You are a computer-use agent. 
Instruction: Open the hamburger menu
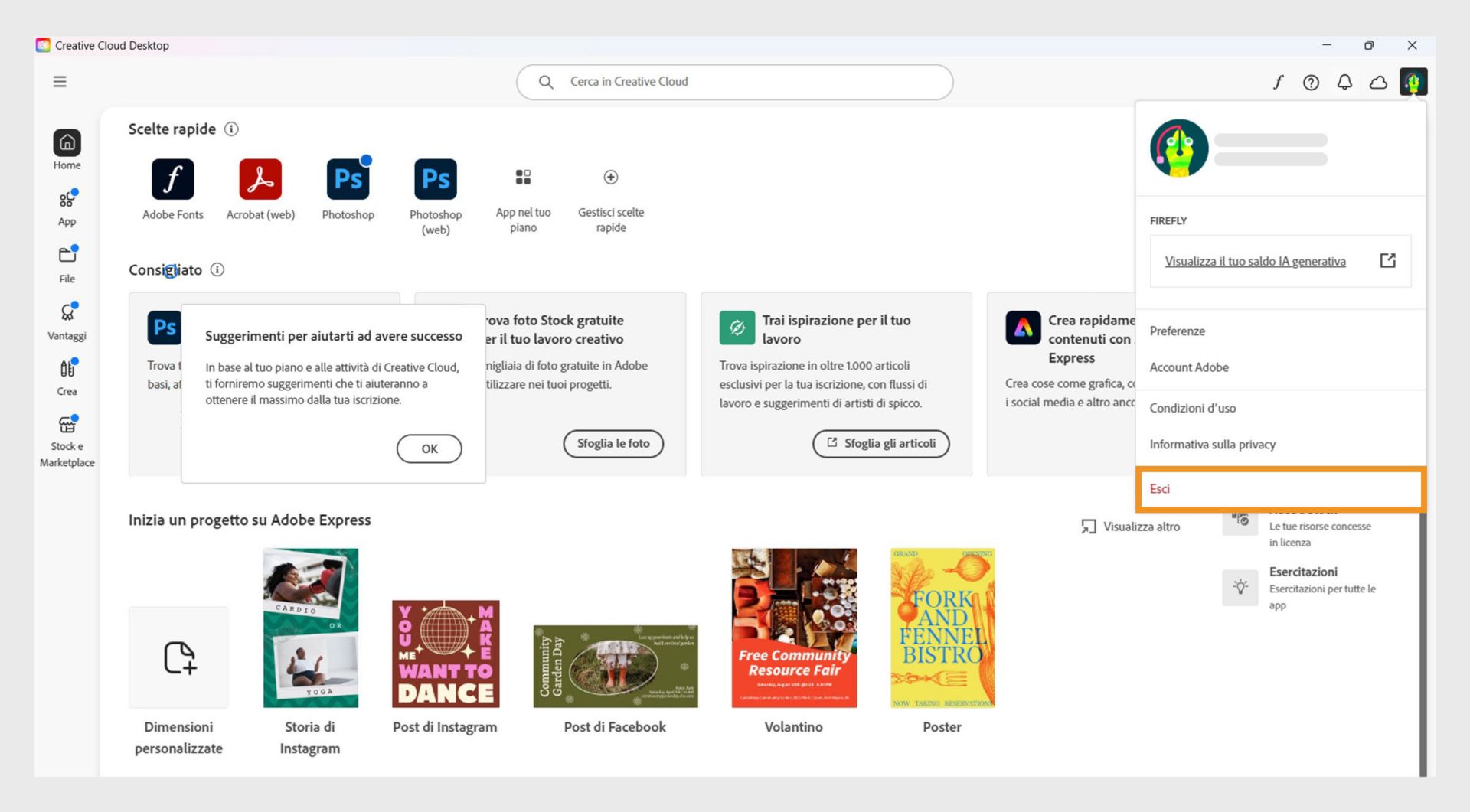[x=60, y=81]
